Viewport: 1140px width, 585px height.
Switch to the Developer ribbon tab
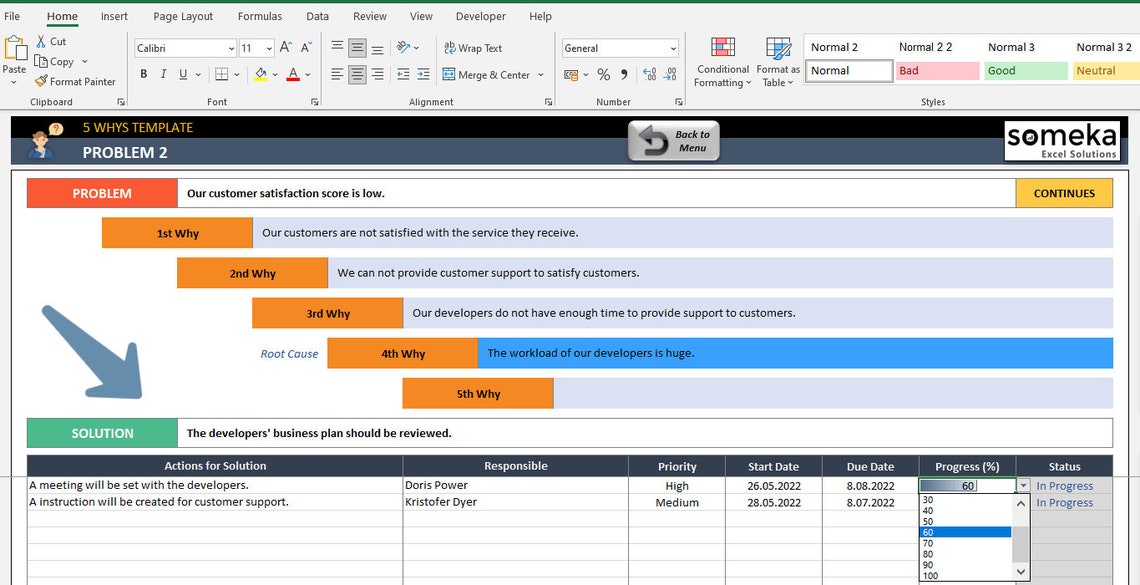click(x=480, y=16)
